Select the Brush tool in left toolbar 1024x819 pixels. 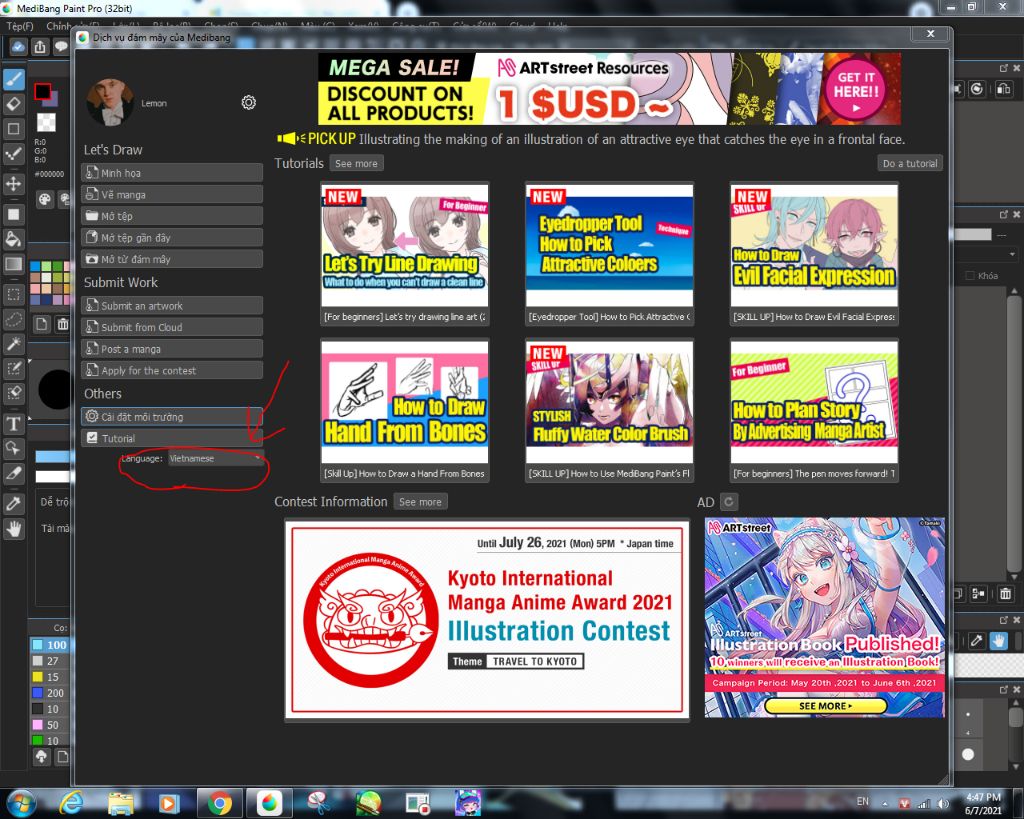(x=14, y=80)
